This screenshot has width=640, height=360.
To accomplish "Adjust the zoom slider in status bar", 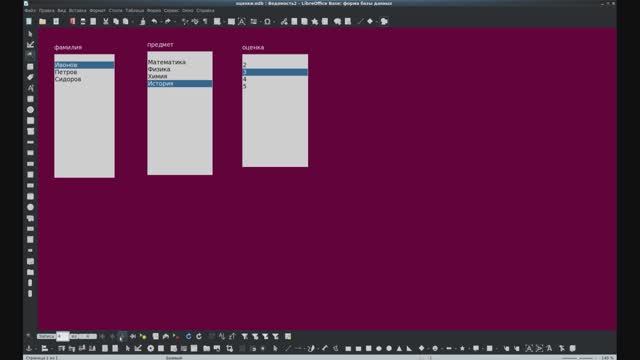I will (x=577, y=358).
